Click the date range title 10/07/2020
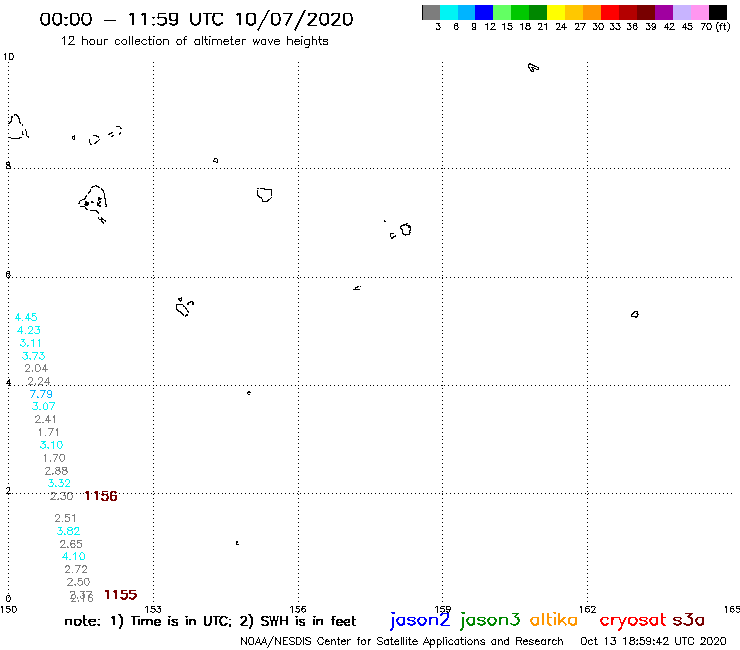This screenshot has height=650, width=740. click(x=294, y=19)
